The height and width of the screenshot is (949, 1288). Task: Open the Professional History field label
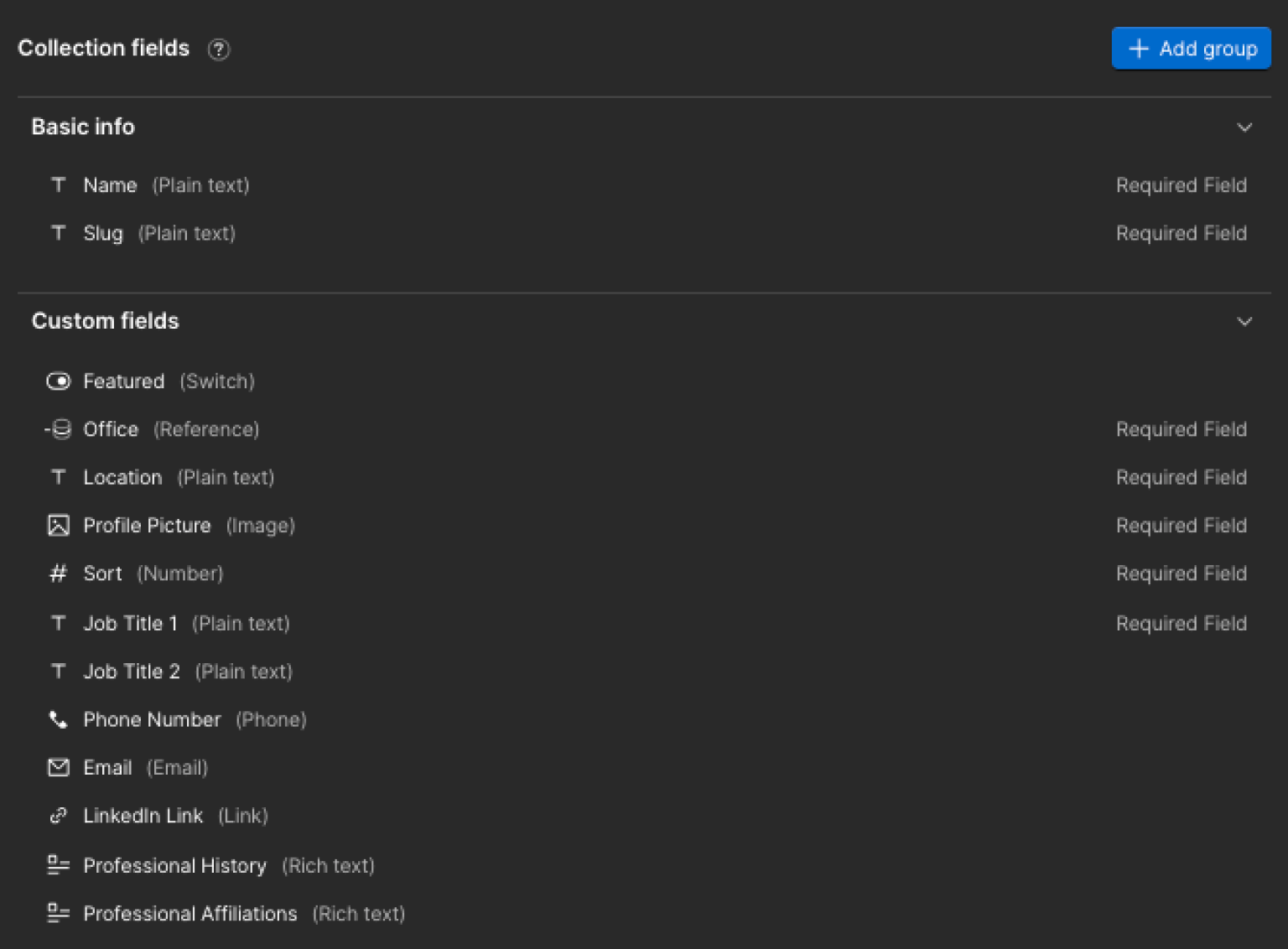[x=174, y=865]
